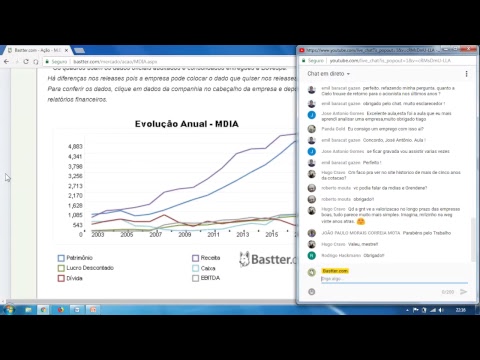Click the home icon in Bastter browser
This screenshot has height=360, width=480.
point(36,62)
